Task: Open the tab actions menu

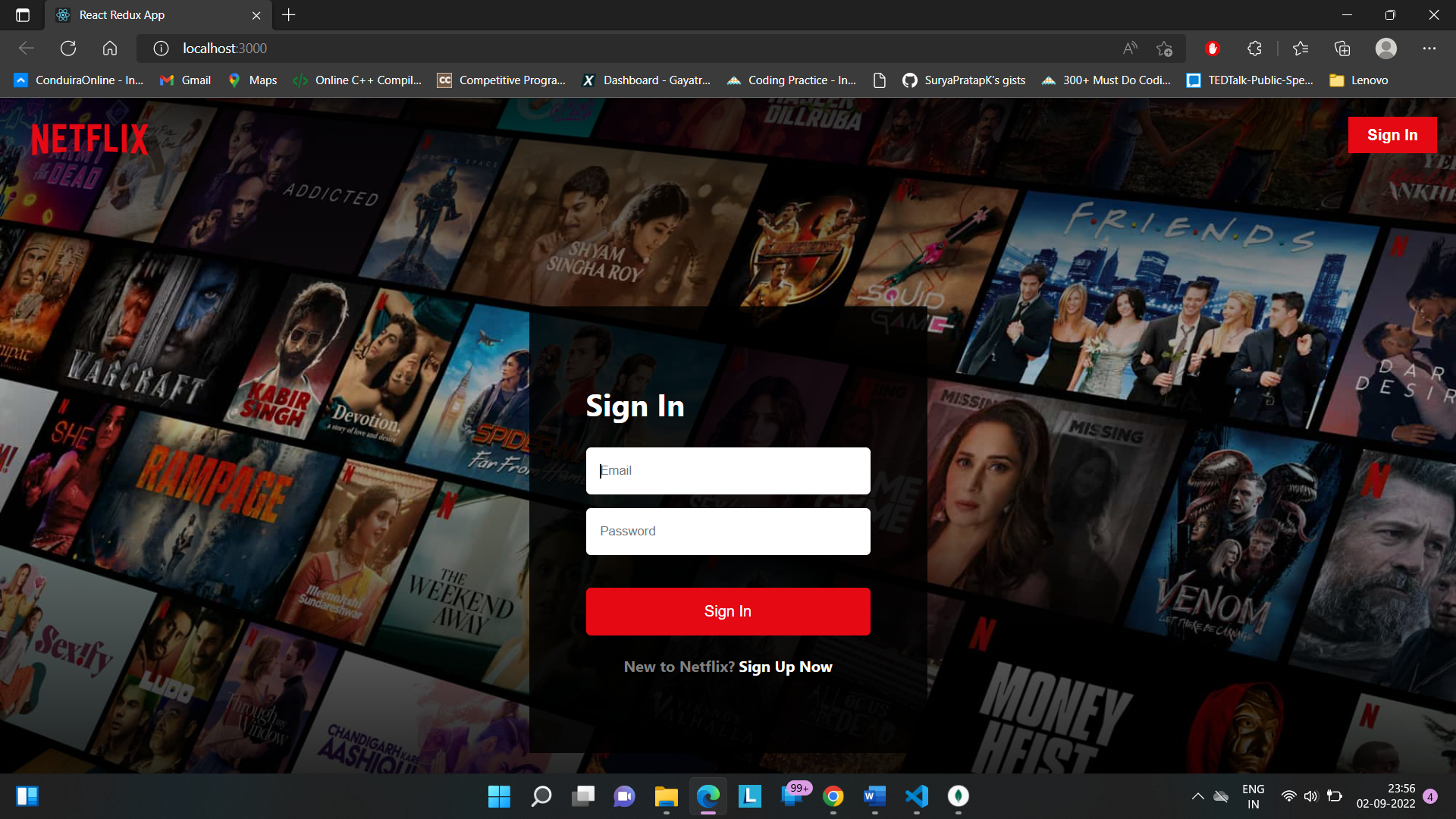Action: pos(24,14)
